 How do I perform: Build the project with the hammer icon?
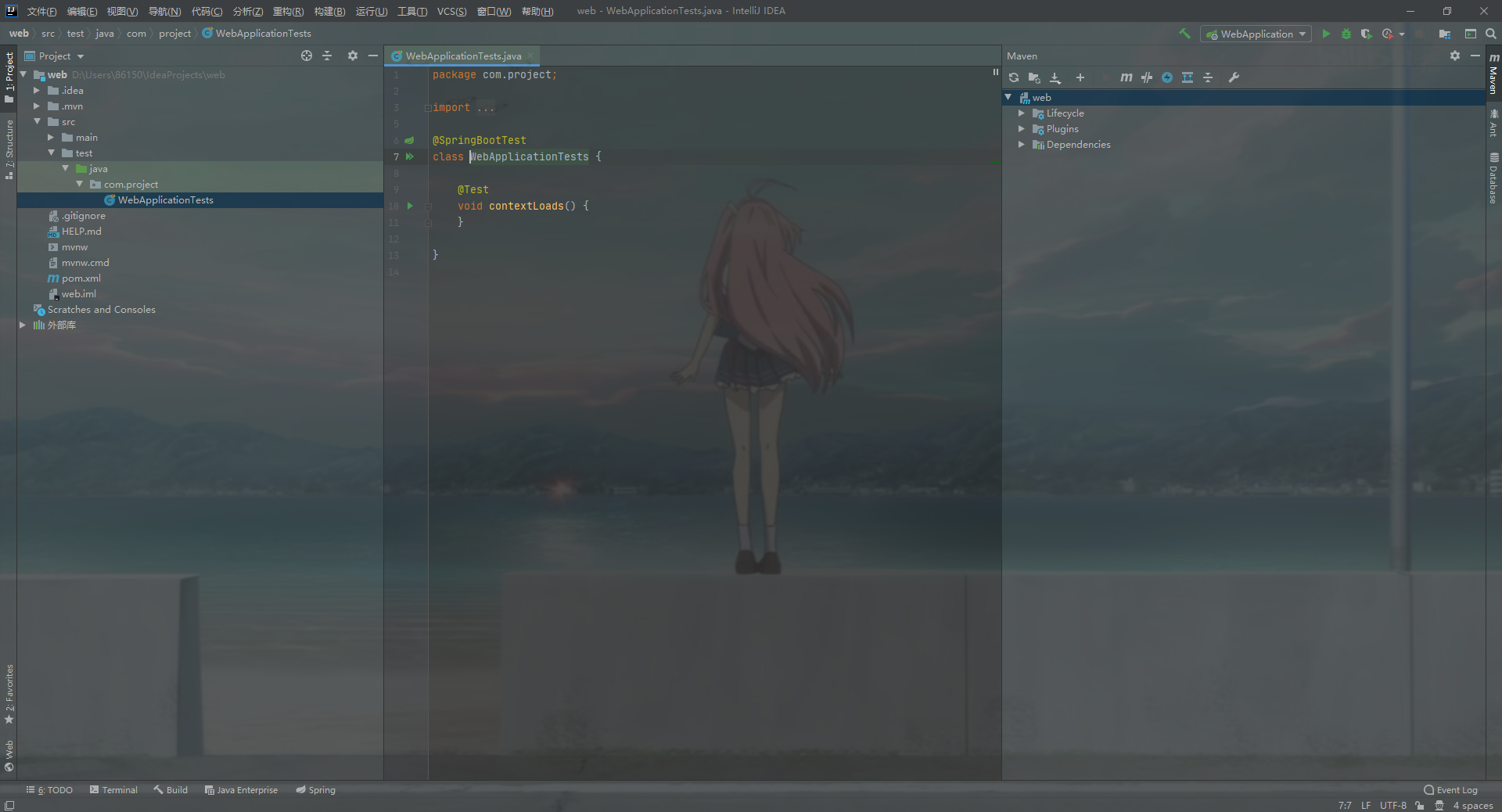(1184, 34)
